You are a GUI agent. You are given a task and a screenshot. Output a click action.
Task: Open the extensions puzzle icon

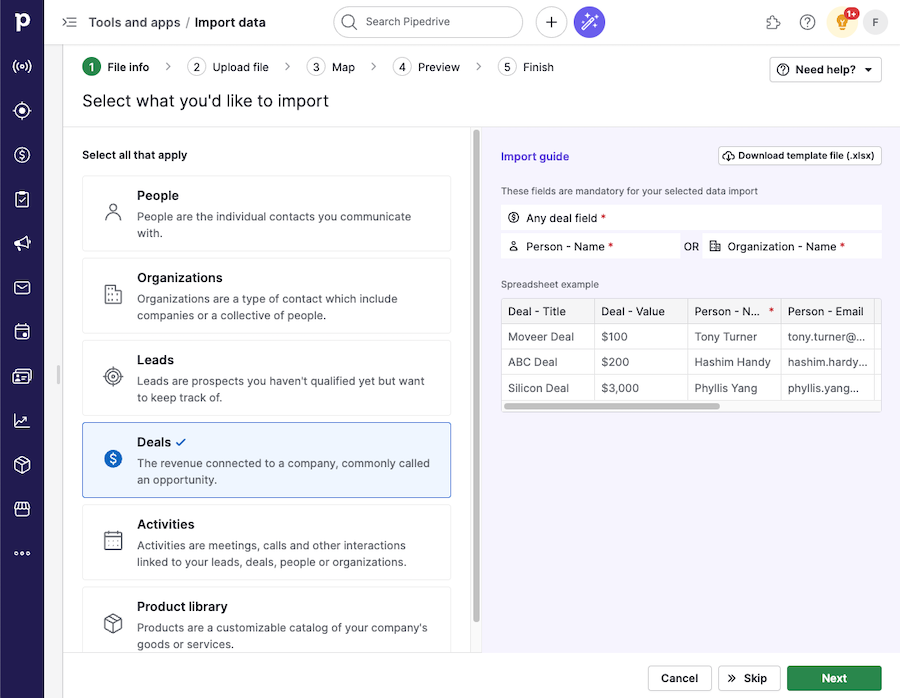click(x=773, y=22)
